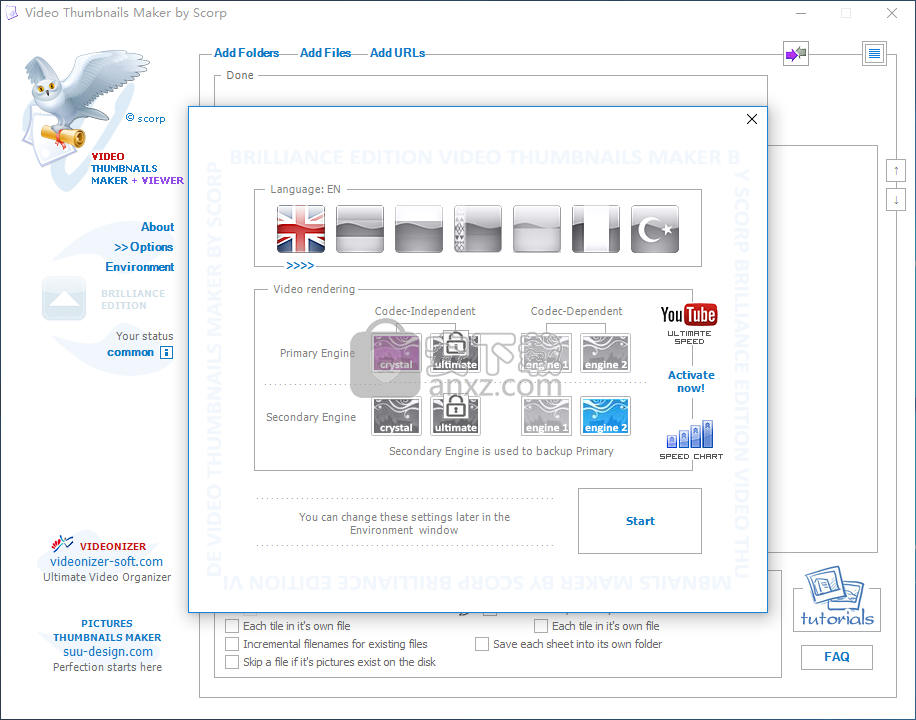Click the common status link
916x720 pixels.
130,352
